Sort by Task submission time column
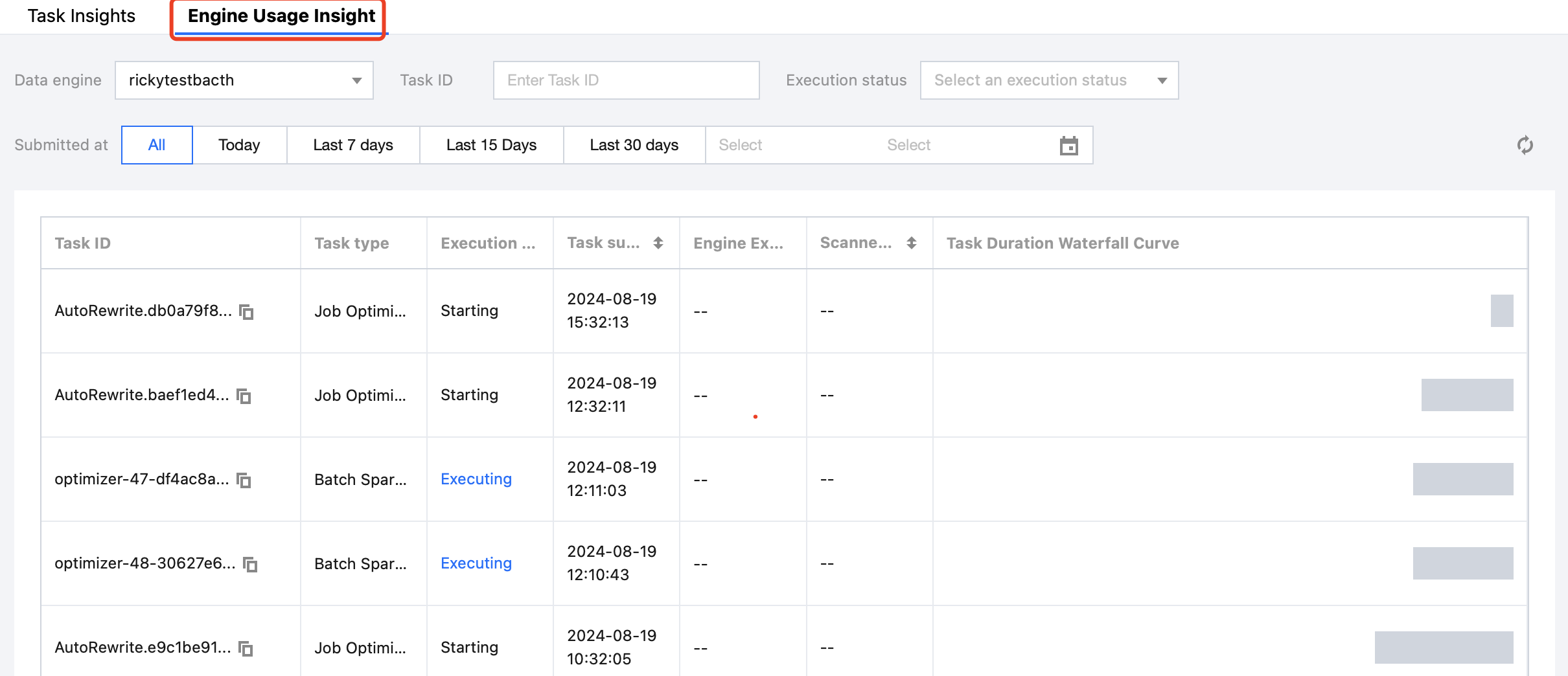 pos(658,243)
